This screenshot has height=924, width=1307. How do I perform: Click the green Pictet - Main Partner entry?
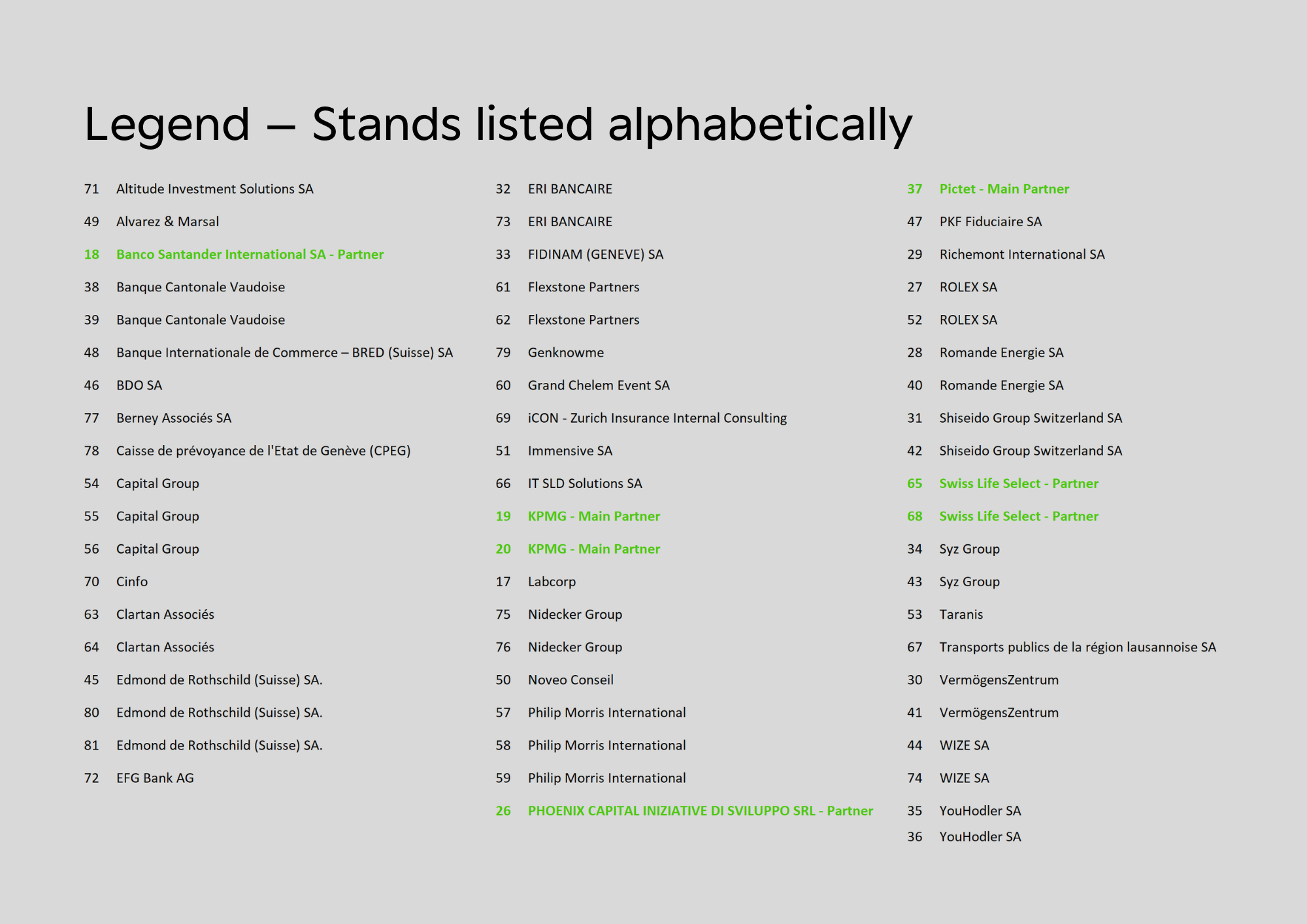[1004, 189]
